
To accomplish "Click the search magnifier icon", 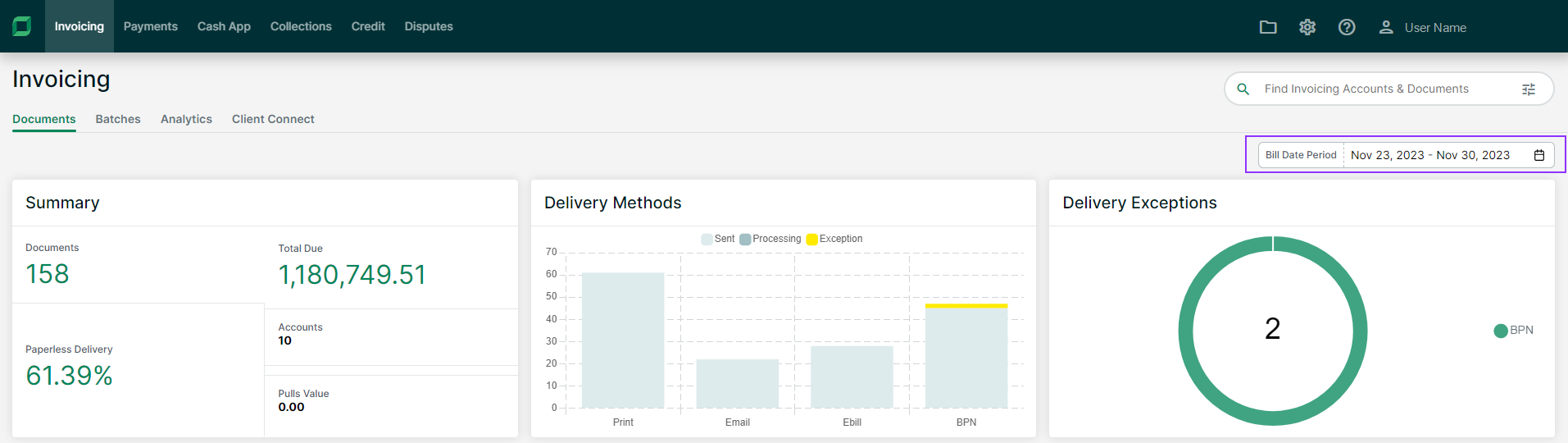I will [x=1243, y=89].
